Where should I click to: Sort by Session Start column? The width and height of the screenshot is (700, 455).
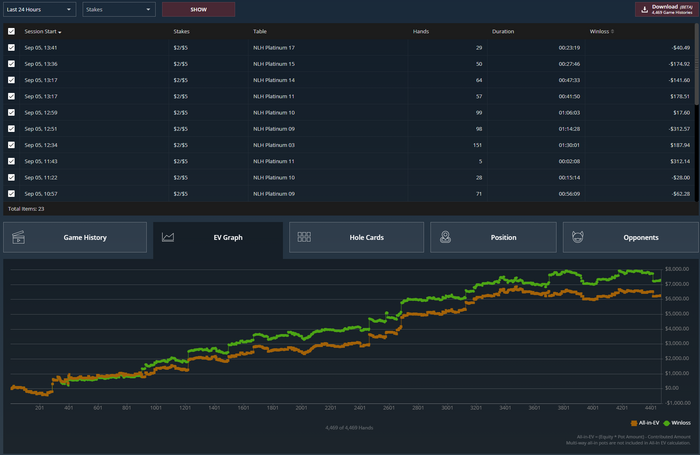point(43,31)
